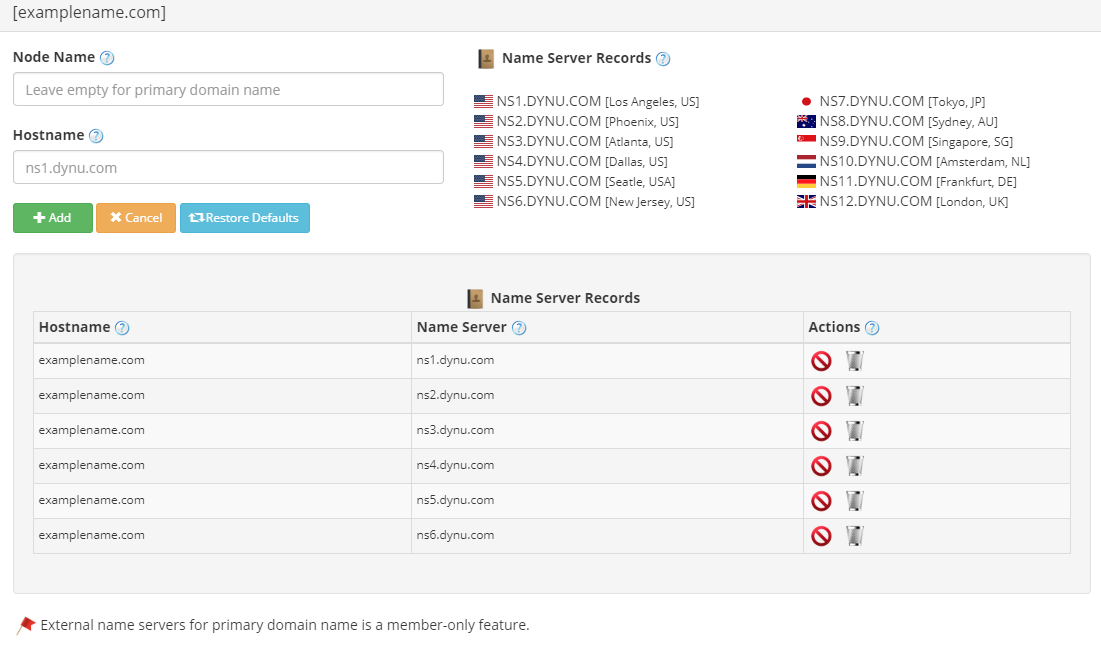
Task: Select NS1.DYNU.COM Los Angeles entry
Action: click(587, 101)
